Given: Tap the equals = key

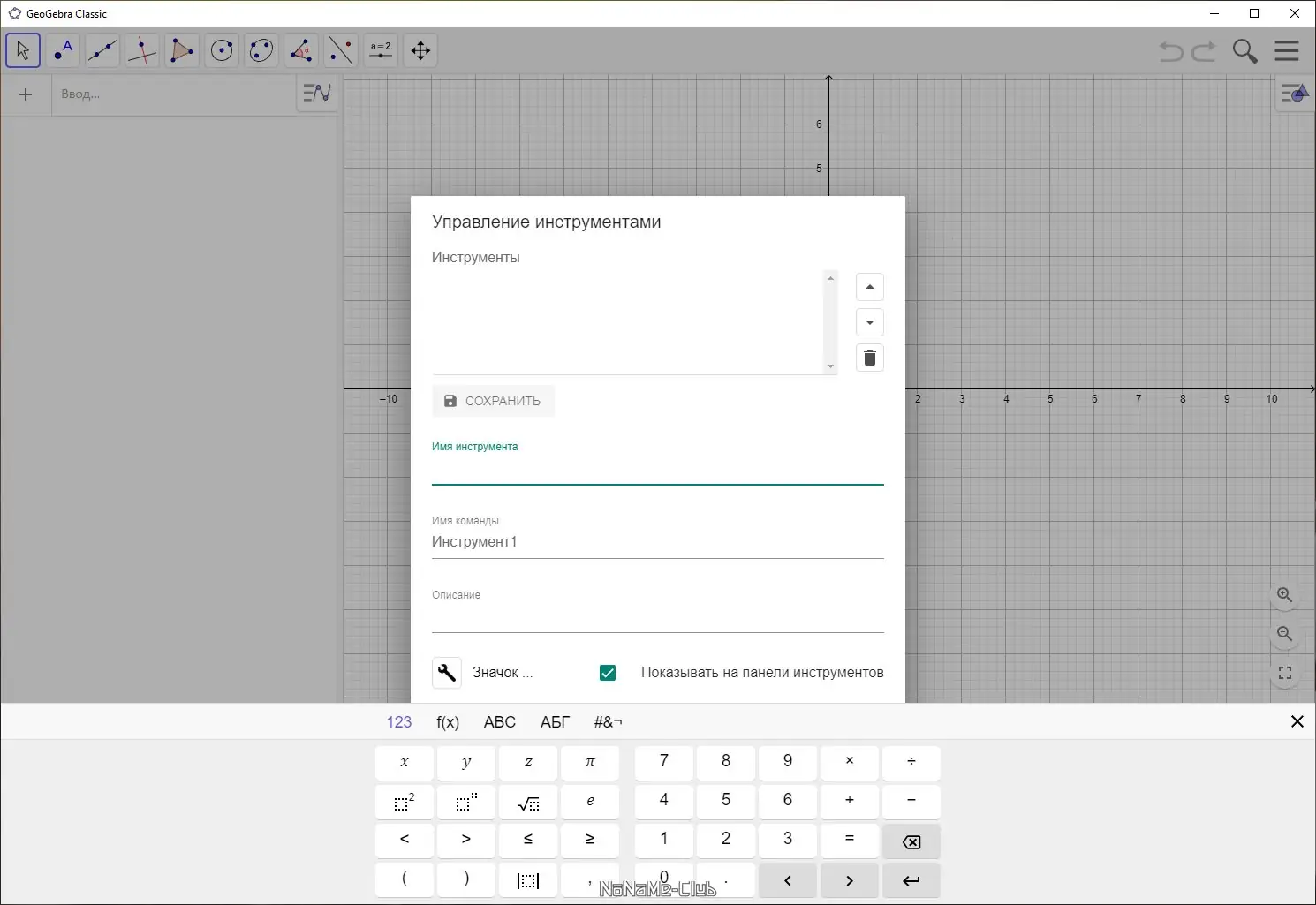Looking at the screenshot, I should tap(850, 841).
